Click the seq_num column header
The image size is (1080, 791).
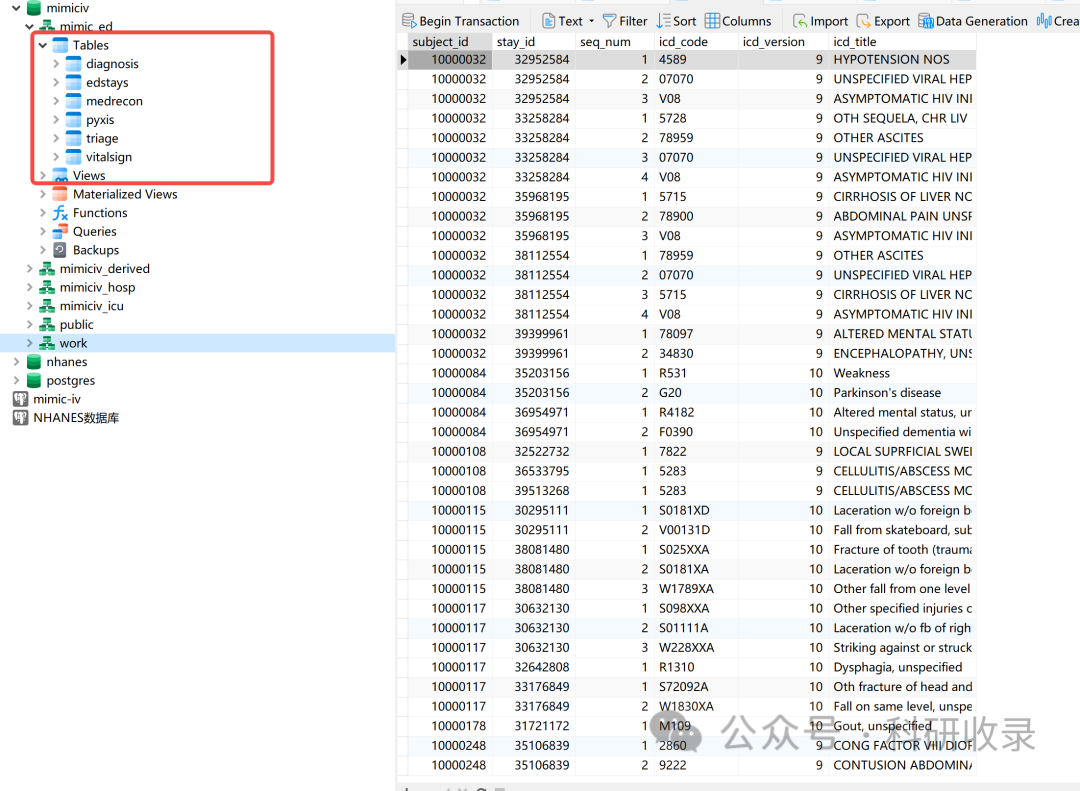614,41
